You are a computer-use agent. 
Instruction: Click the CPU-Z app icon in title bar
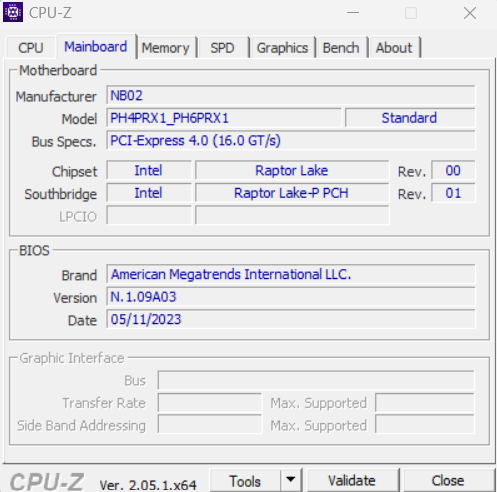13,12
